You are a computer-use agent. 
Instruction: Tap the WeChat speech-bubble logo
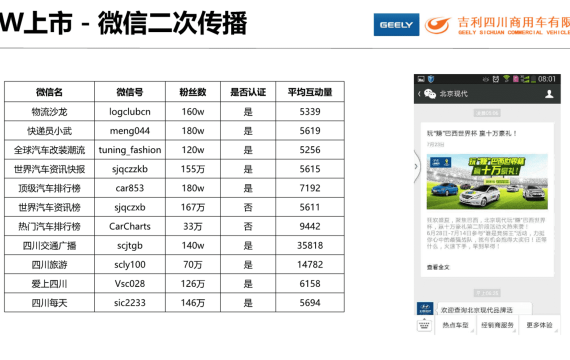coord(430,94)
